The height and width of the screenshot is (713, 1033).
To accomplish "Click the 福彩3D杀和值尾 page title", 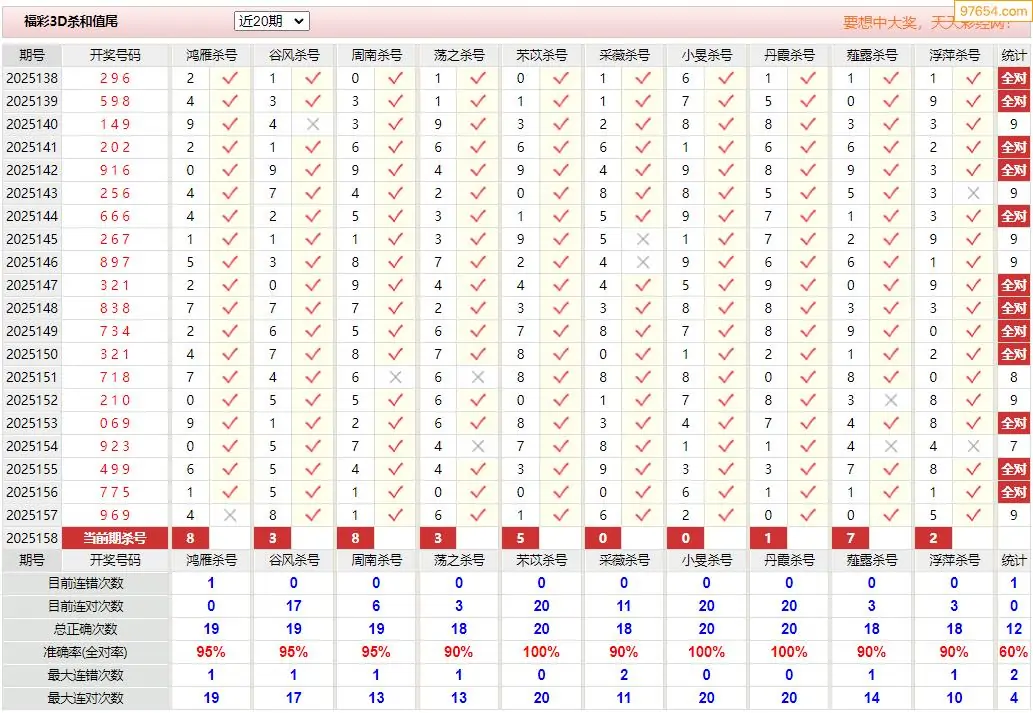I will (x=71, y=21).
